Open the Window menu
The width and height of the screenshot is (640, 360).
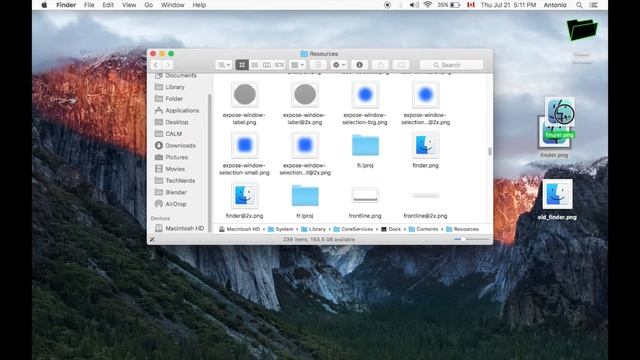point(173,5)
